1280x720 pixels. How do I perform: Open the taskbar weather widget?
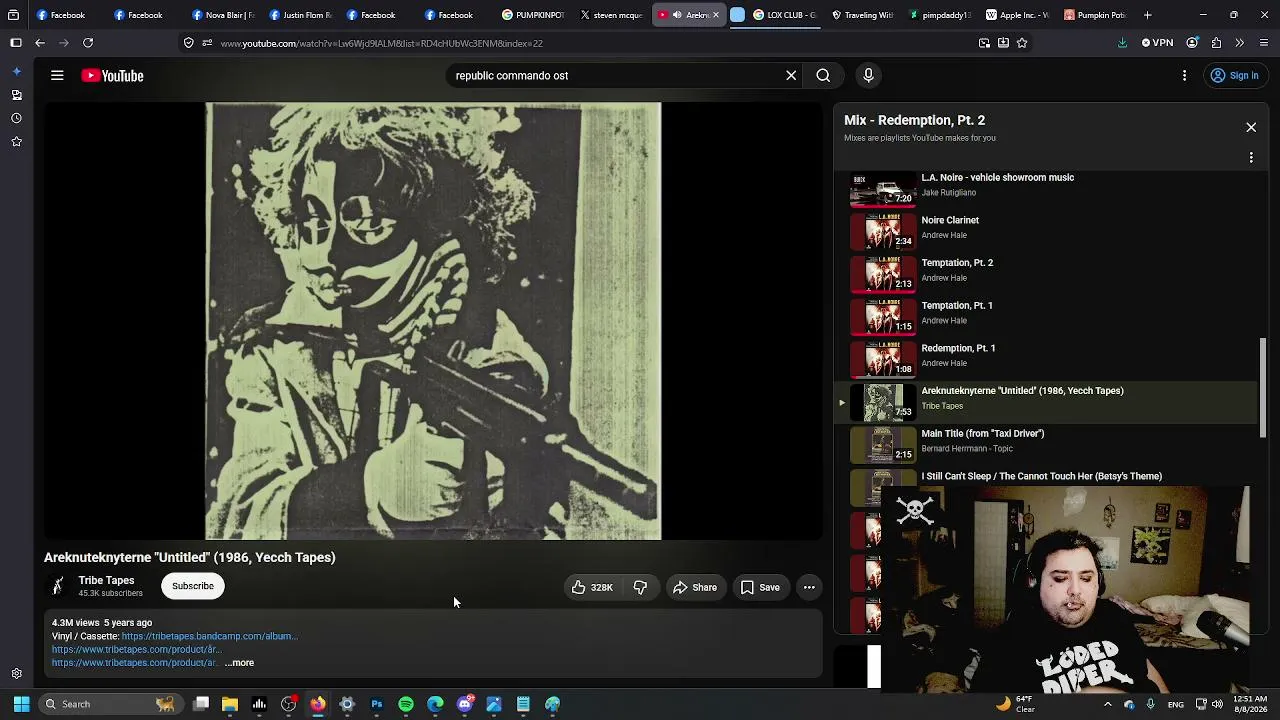coord(1016,704)
